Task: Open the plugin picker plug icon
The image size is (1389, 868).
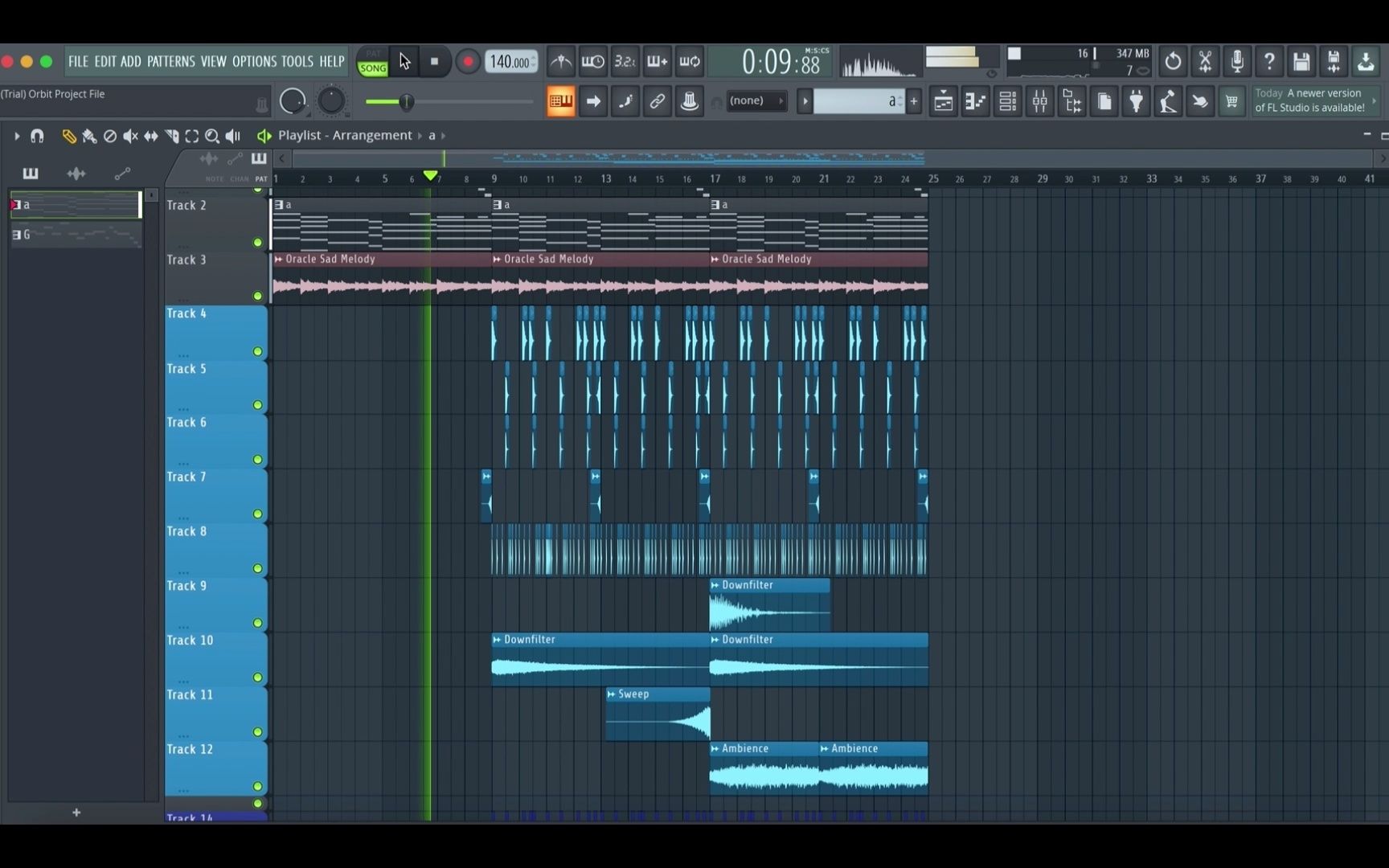Action: [x=1136, y=101]
